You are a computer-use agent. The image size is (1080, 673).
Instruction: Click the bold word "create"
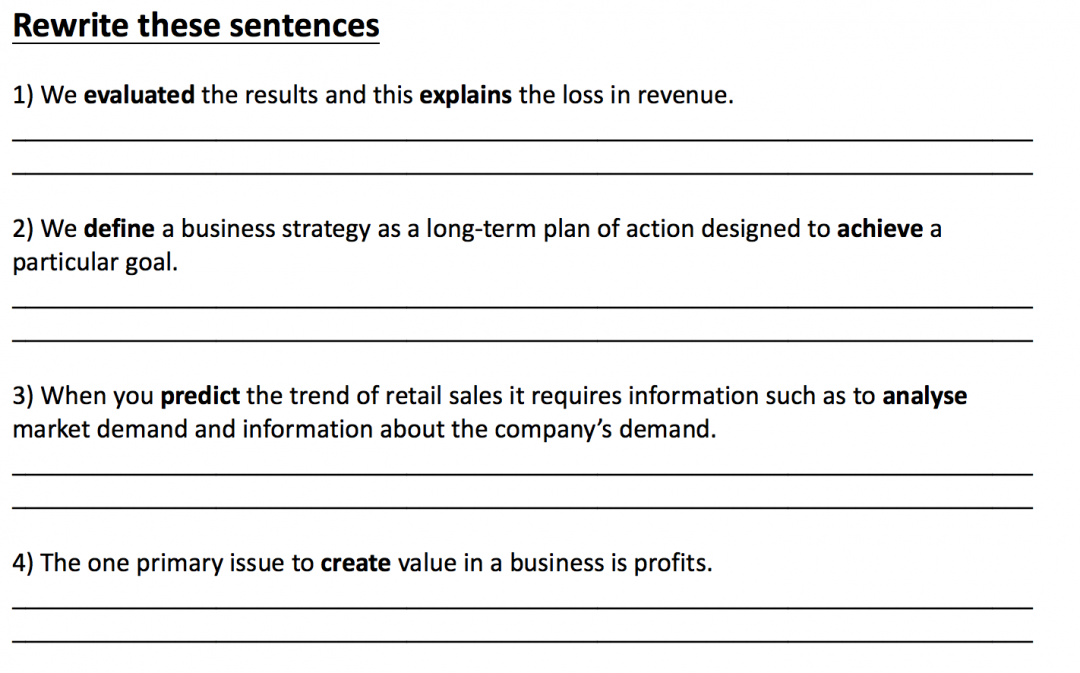click(355, 563)
